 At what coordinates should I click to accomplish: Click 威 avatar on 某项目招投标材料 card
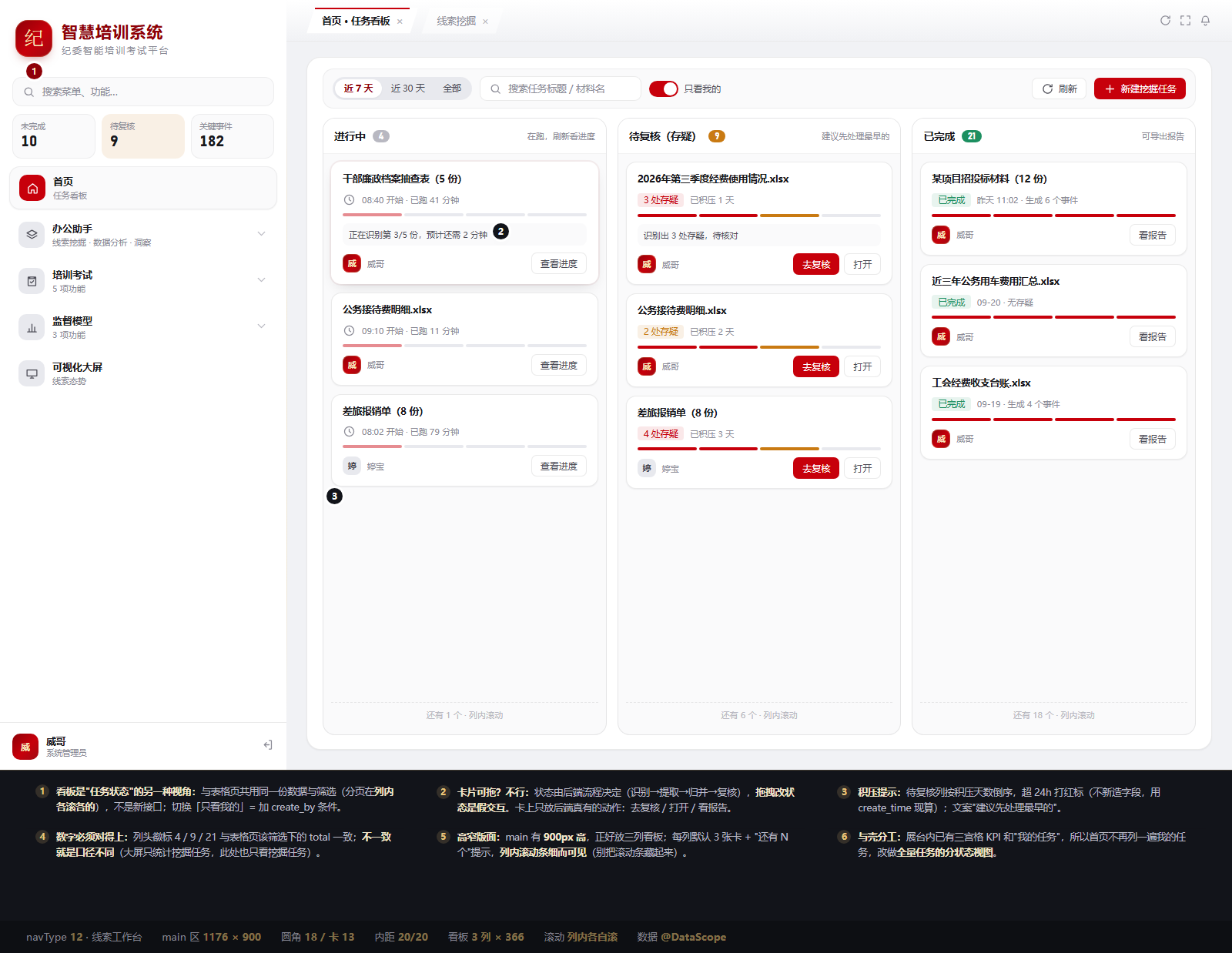tap(941, 235)
